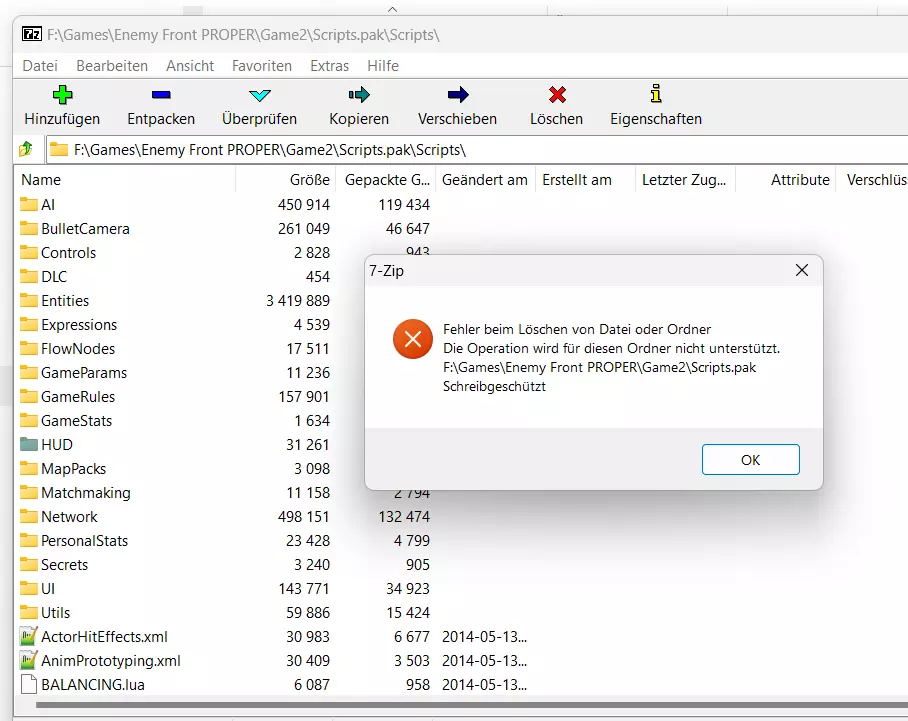Select the Entities folder icon
Screen dimensions: 908x721
pyautogui.click(x=28, y=301)
